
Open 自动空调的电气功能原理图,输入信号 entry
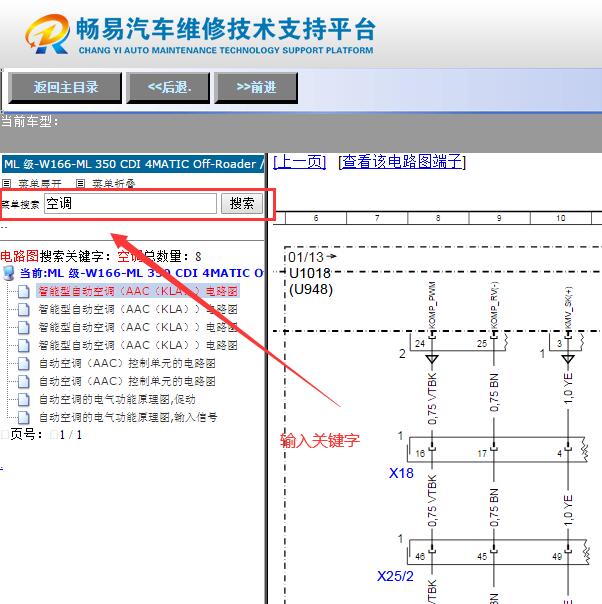128,417
